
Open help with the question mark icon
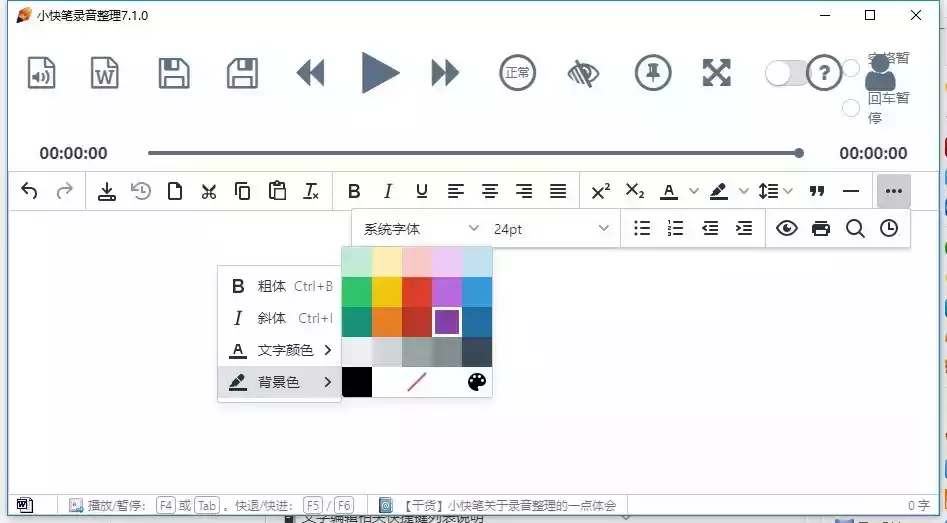click(x=824, y=72)
